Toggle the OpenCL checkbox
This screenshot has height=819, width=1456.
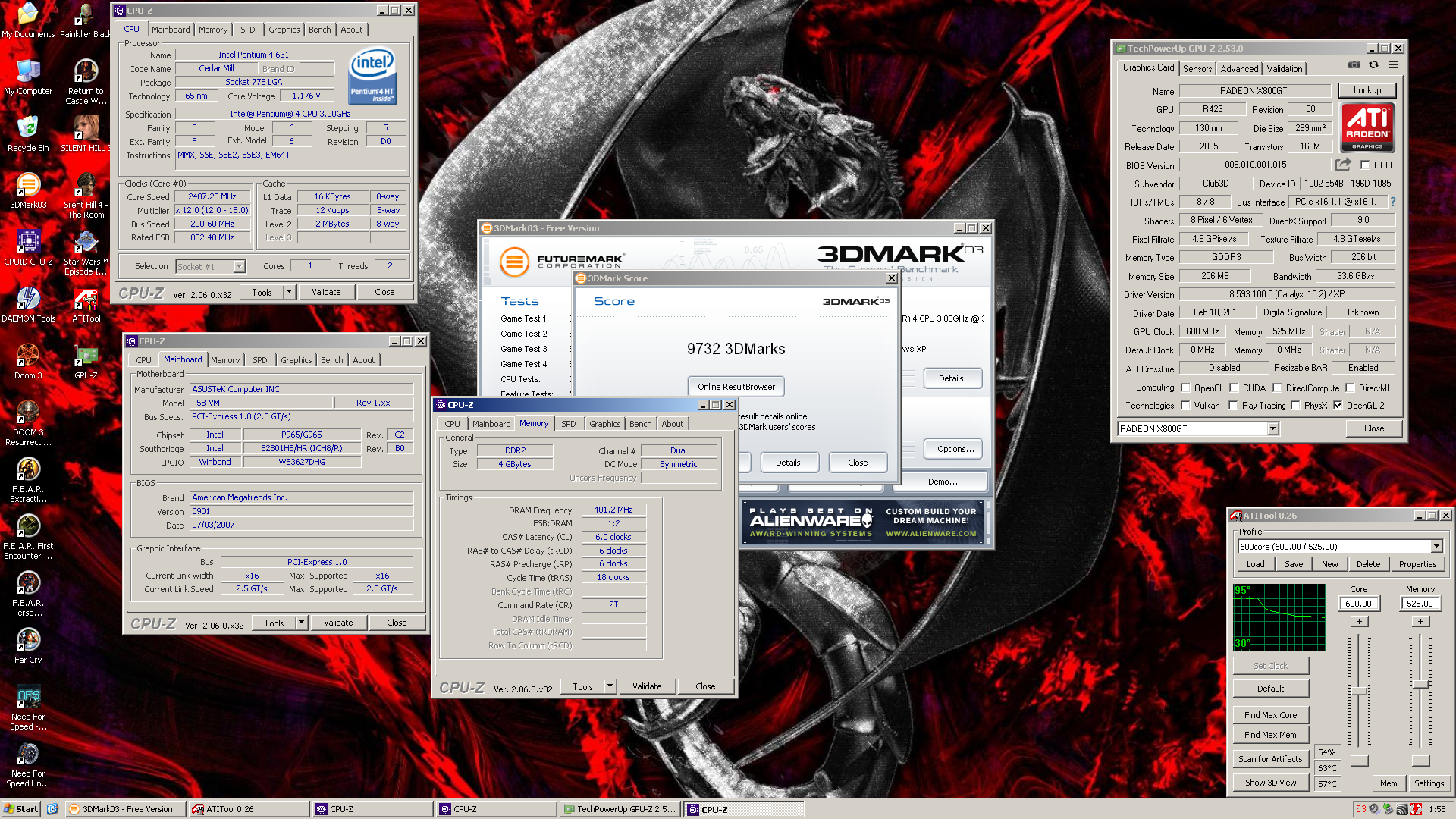[x=1185, y=388]
